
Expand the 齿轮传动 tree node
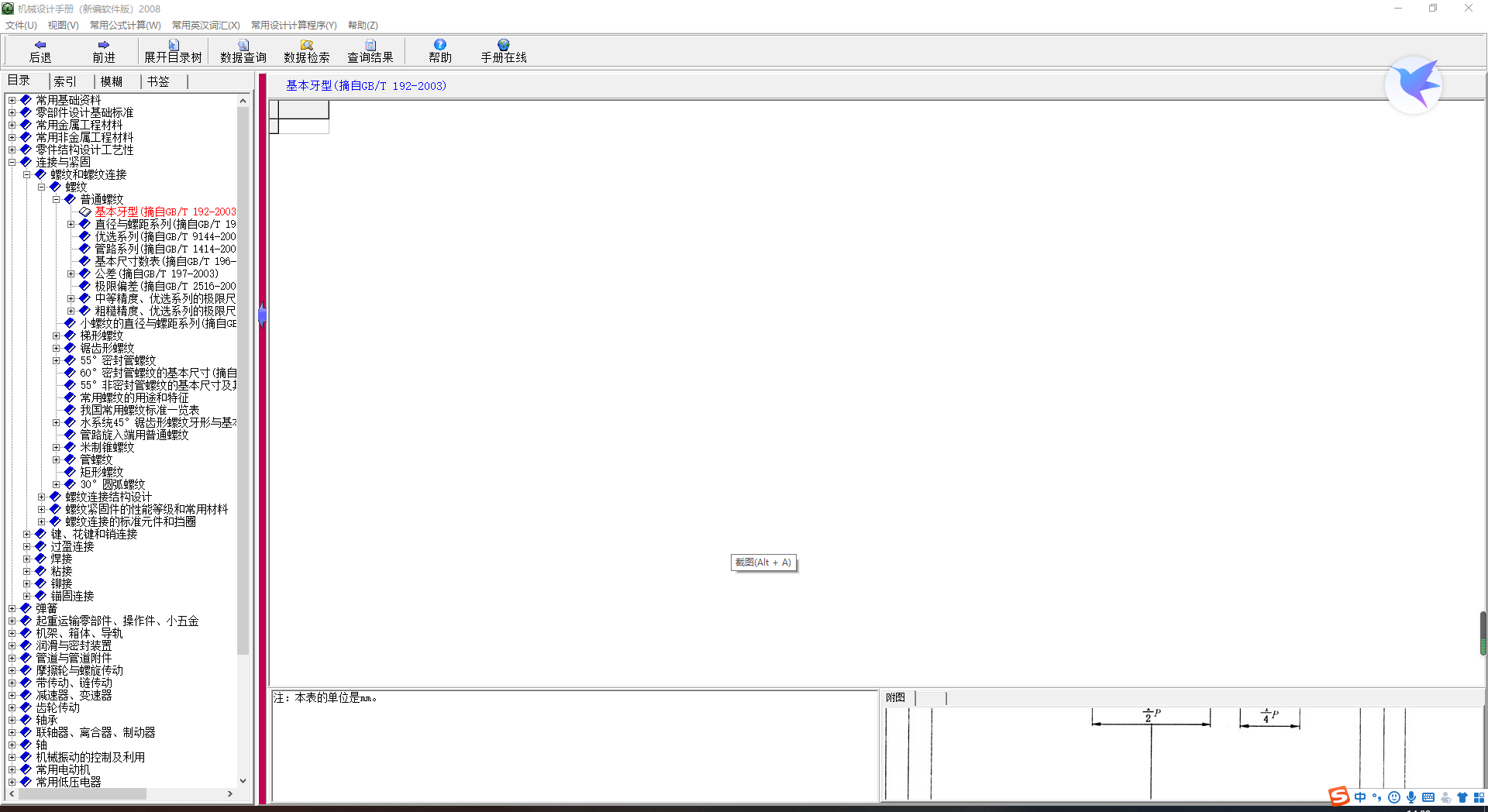click(12, 708)
